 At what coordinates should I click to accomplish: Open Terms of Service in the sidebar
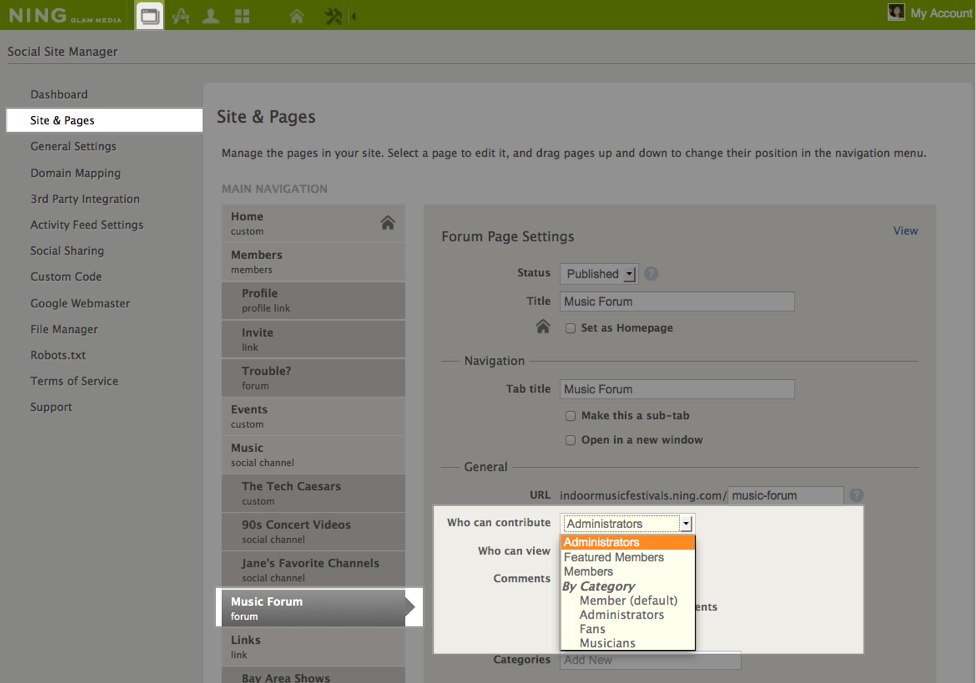pyautogui.click(x=74, y=381)
